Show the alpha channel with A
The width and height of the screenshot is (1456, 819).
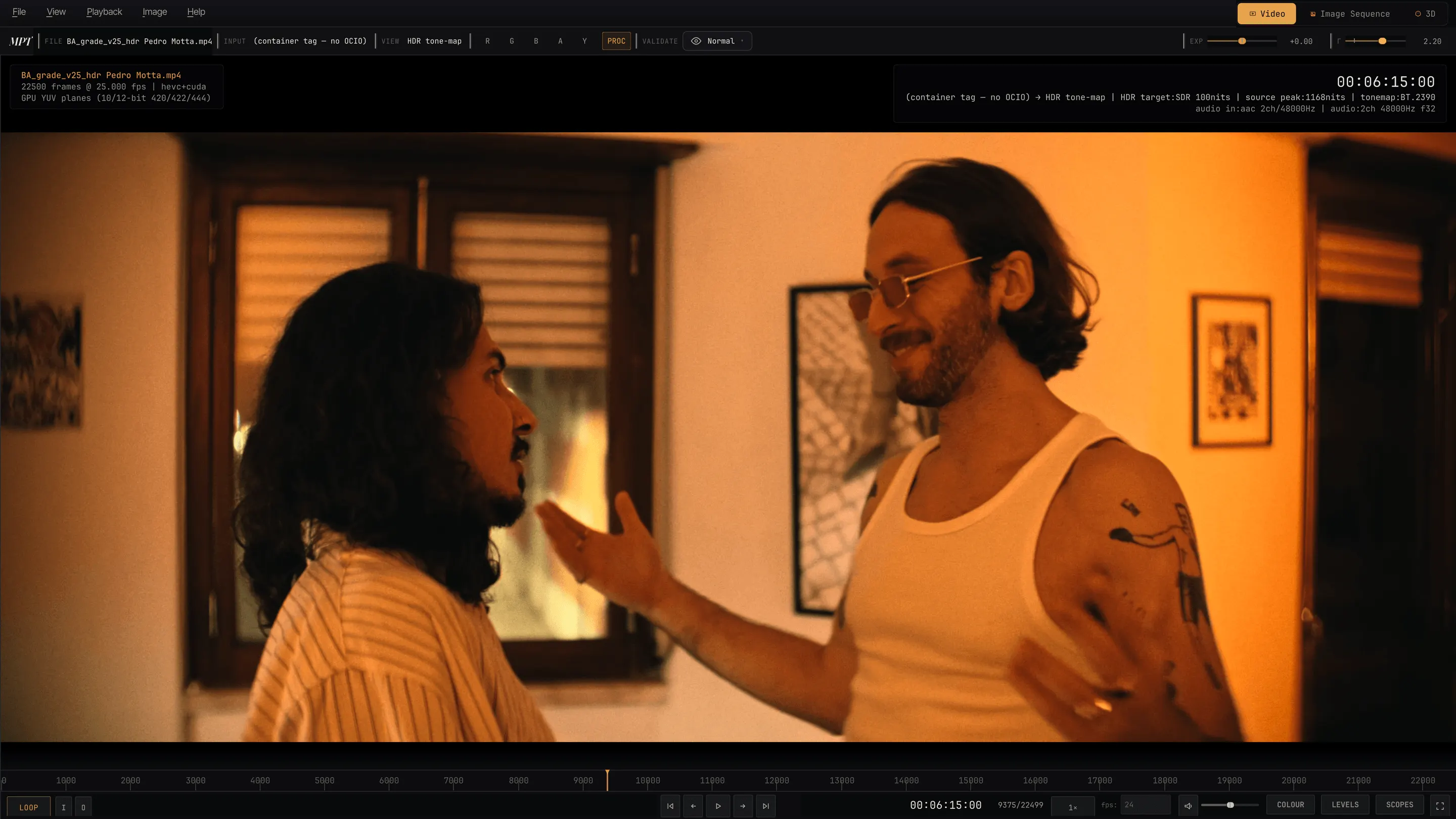point(560,40)
